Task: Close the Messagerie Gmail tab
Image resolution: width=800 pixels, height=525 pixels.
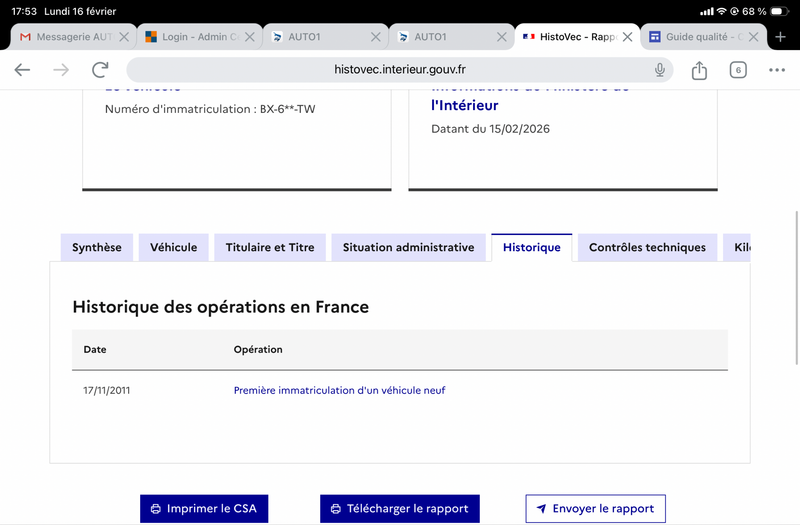Action: 124,37
